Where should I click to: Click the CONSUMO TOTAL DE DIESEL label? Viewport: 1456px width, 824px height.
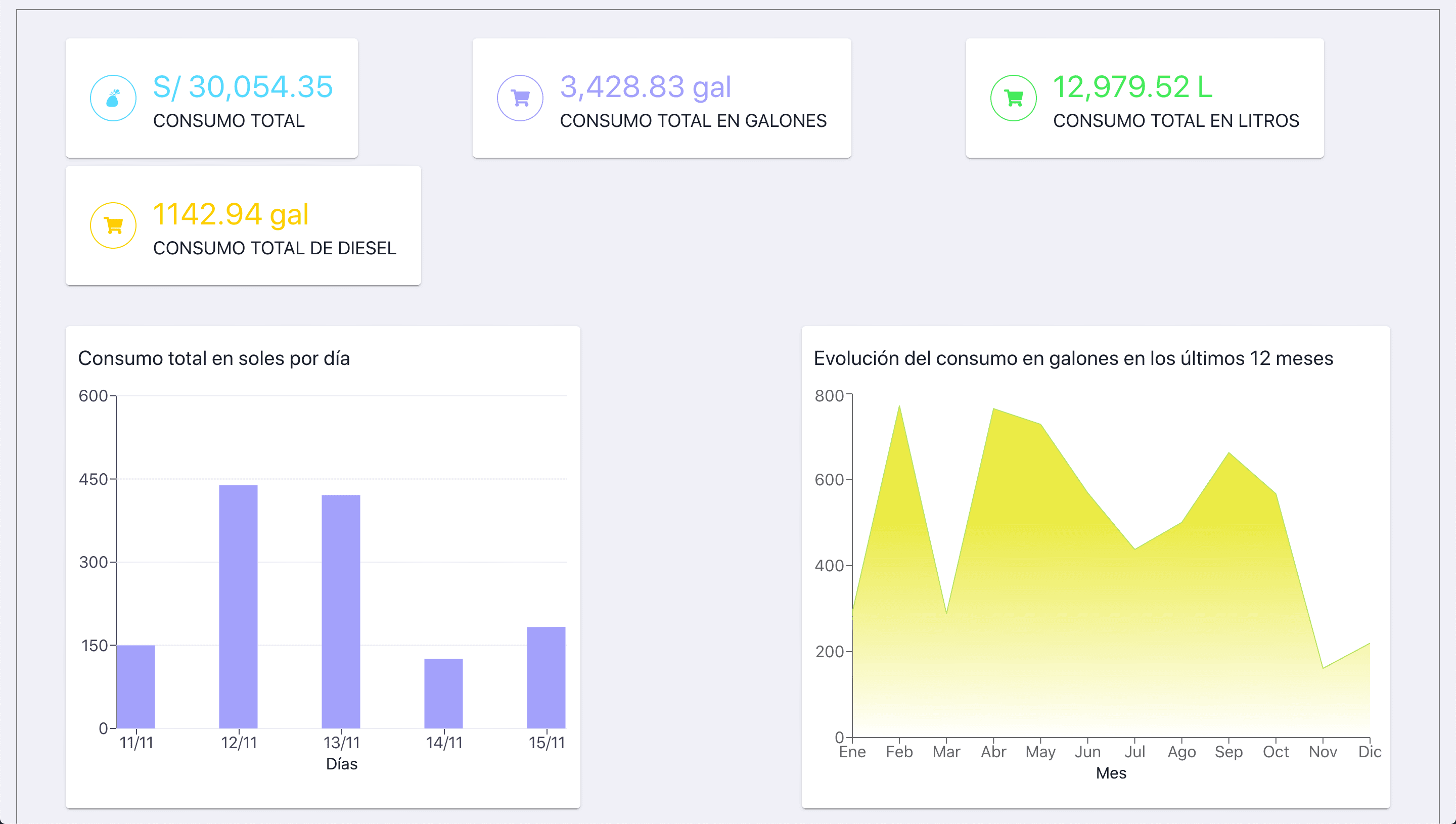(275, 248)
